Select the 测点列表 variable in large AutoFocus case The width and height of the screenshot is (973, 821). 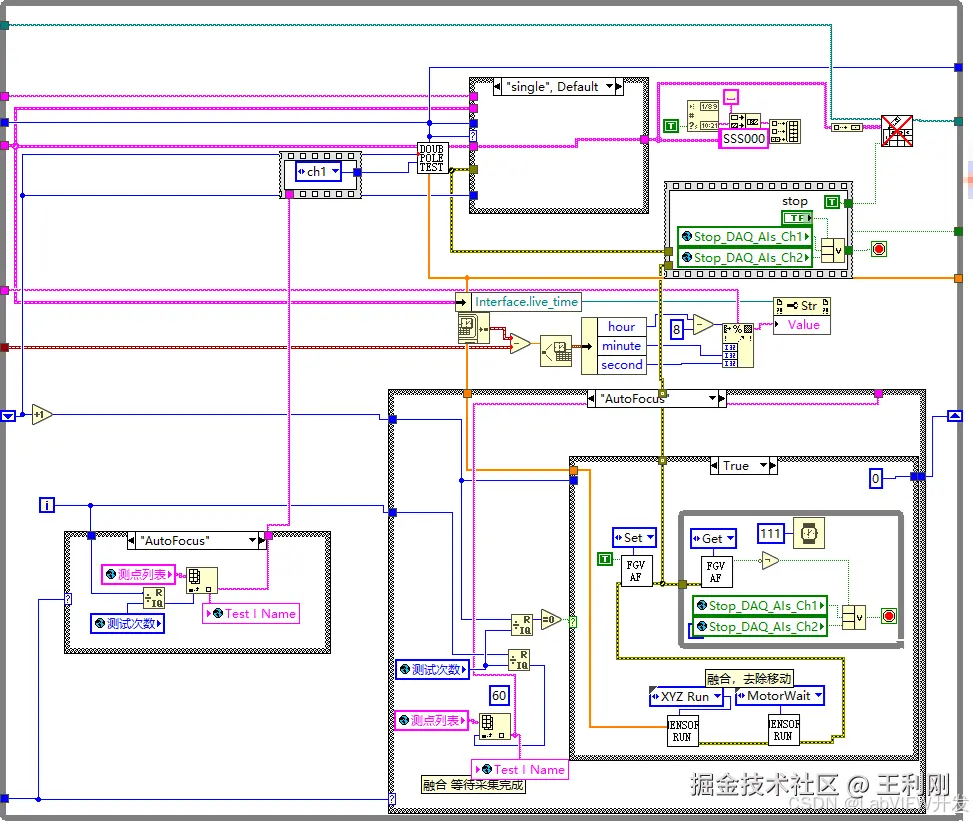tap(431, 720)
